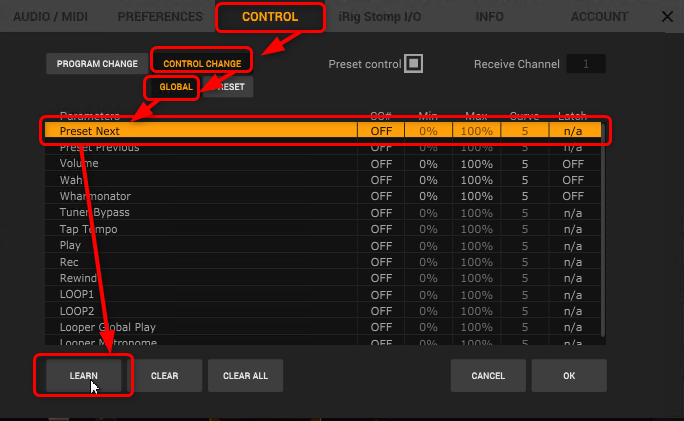684x421 pixels.
Task: Open the ACCOUNT tab
Action: click(x=599, y=17)
